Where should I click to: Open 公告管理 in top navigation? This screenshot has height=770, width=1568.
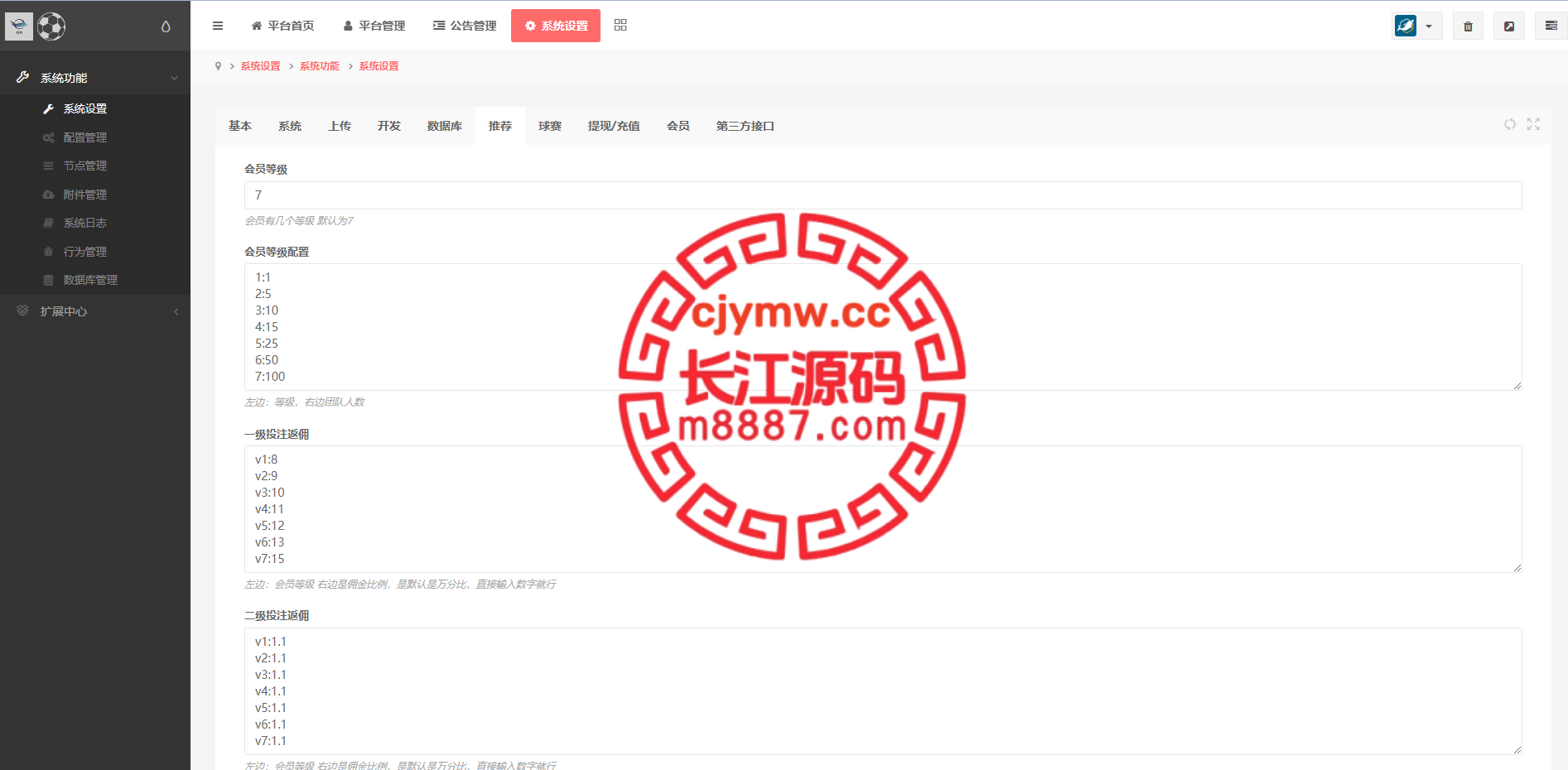click(465, 26)
